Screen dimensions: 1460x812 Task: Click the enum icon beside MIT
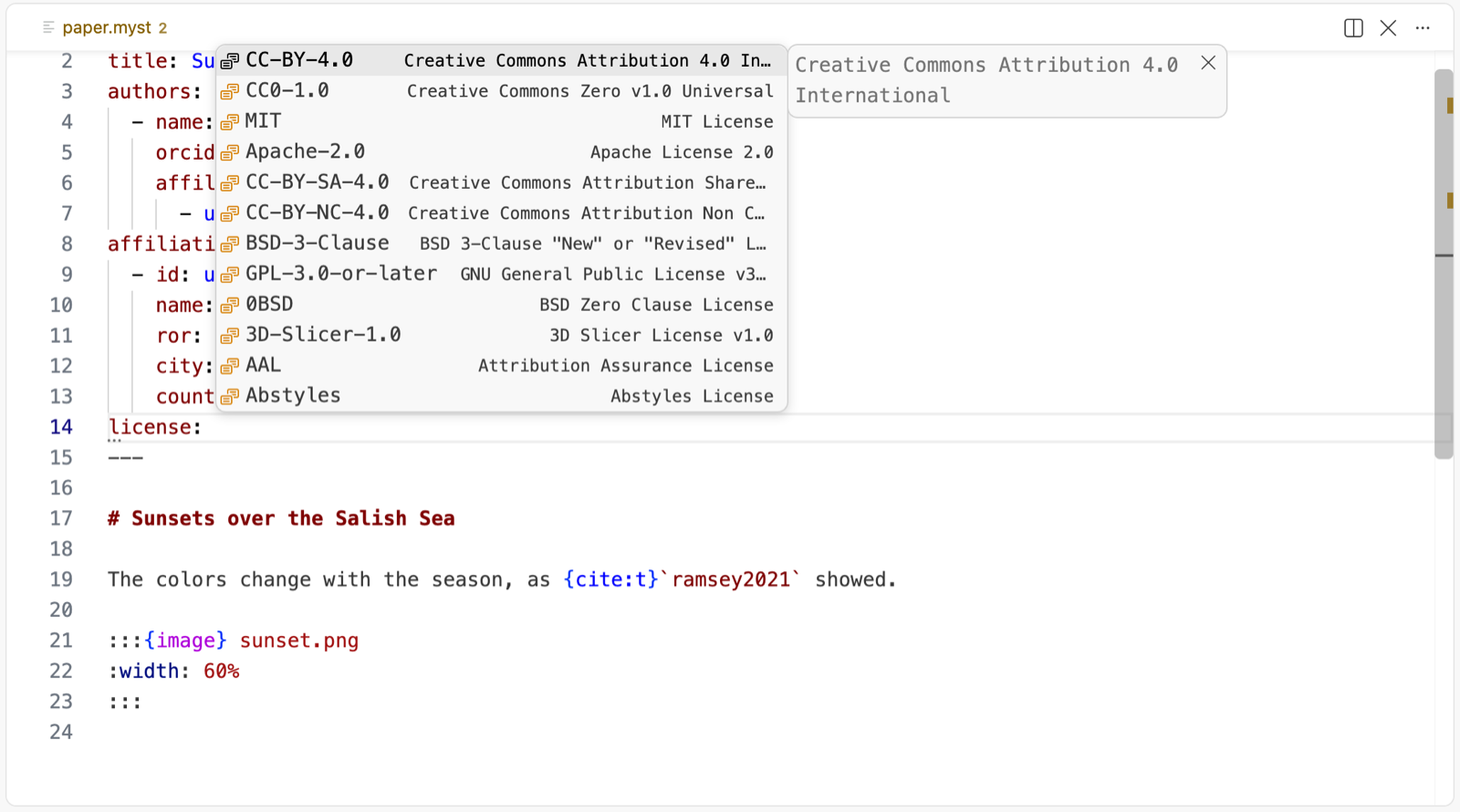230,122
